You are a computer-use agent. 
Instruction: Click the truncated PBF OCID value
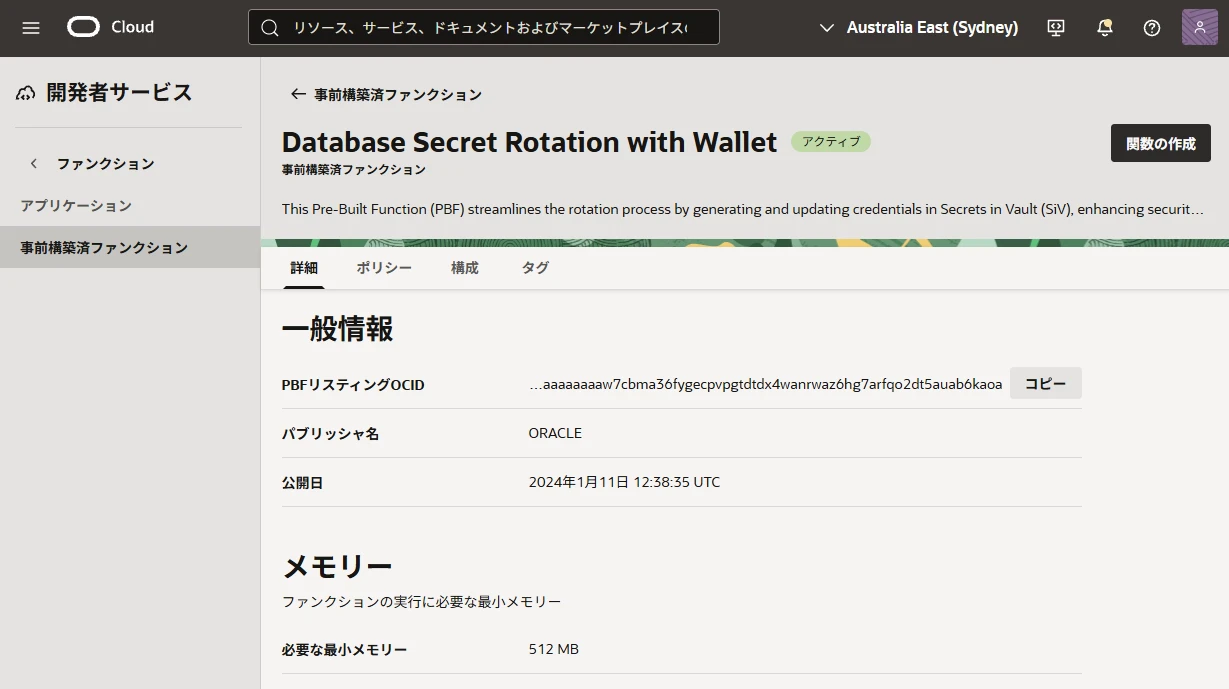click(765, 384)
